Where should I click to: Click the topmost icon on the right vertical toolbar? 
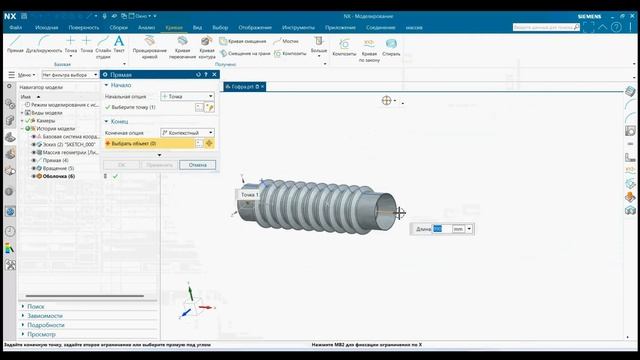click(630, 91)
